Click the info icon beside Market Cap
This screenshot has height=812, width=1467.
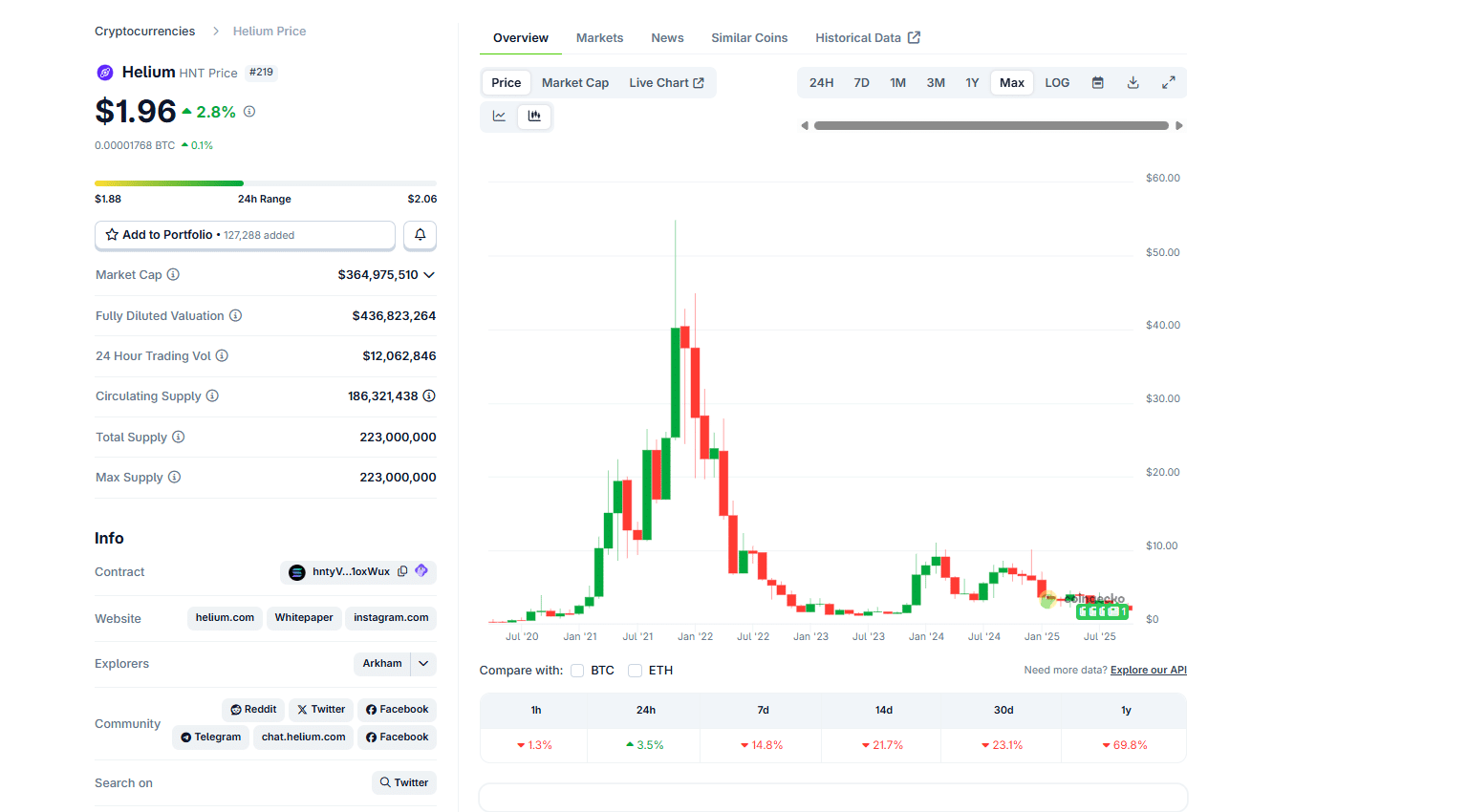coord(173,275)
